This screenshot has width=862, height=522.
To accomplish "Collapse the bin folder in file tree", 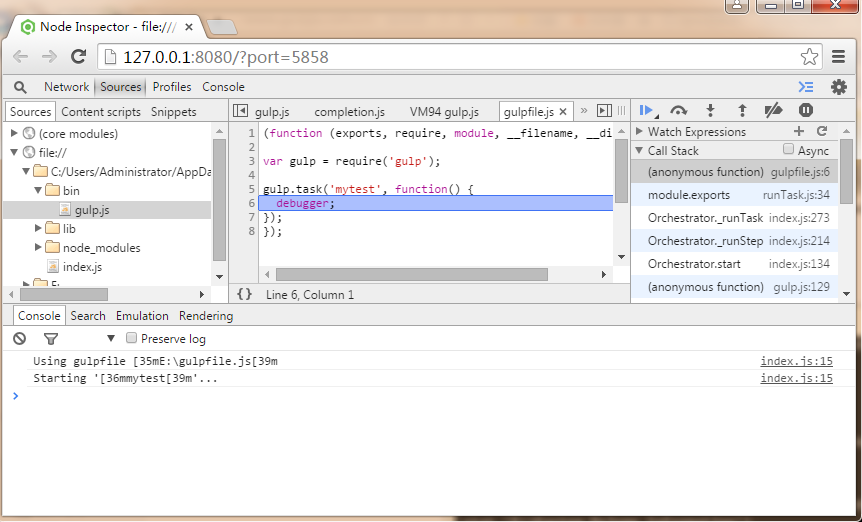I will (38, 190).
